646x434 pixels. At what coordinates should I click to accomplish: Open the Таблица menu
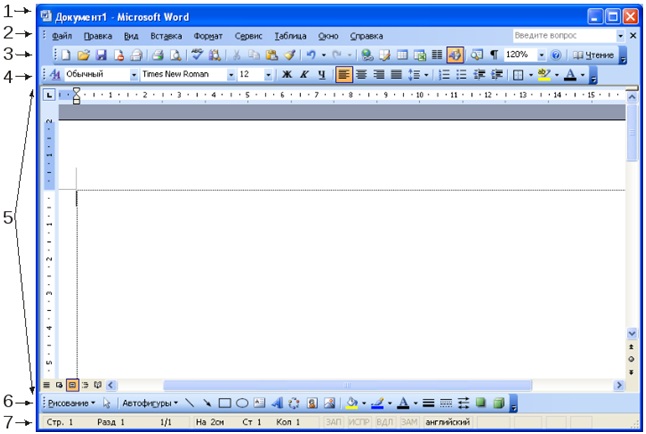point(290,36)
